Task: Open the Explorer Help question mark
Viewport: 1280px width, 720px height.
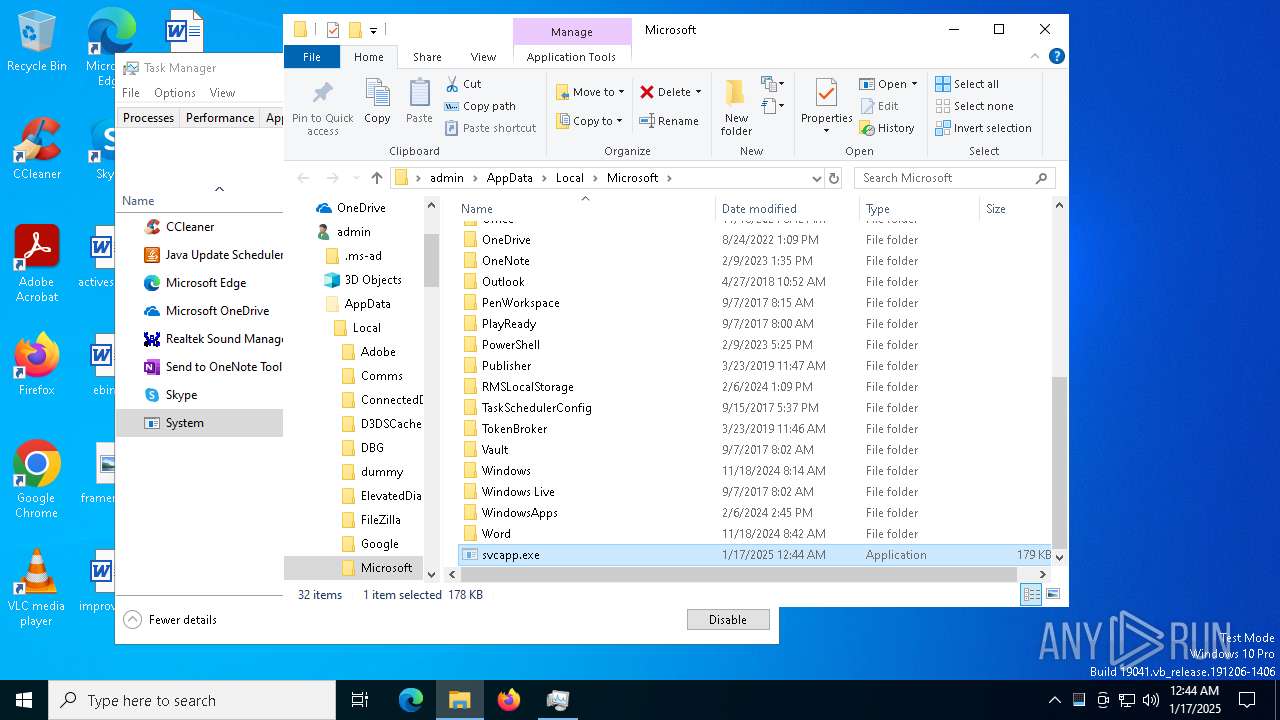Action: [x=1057, y=57]
